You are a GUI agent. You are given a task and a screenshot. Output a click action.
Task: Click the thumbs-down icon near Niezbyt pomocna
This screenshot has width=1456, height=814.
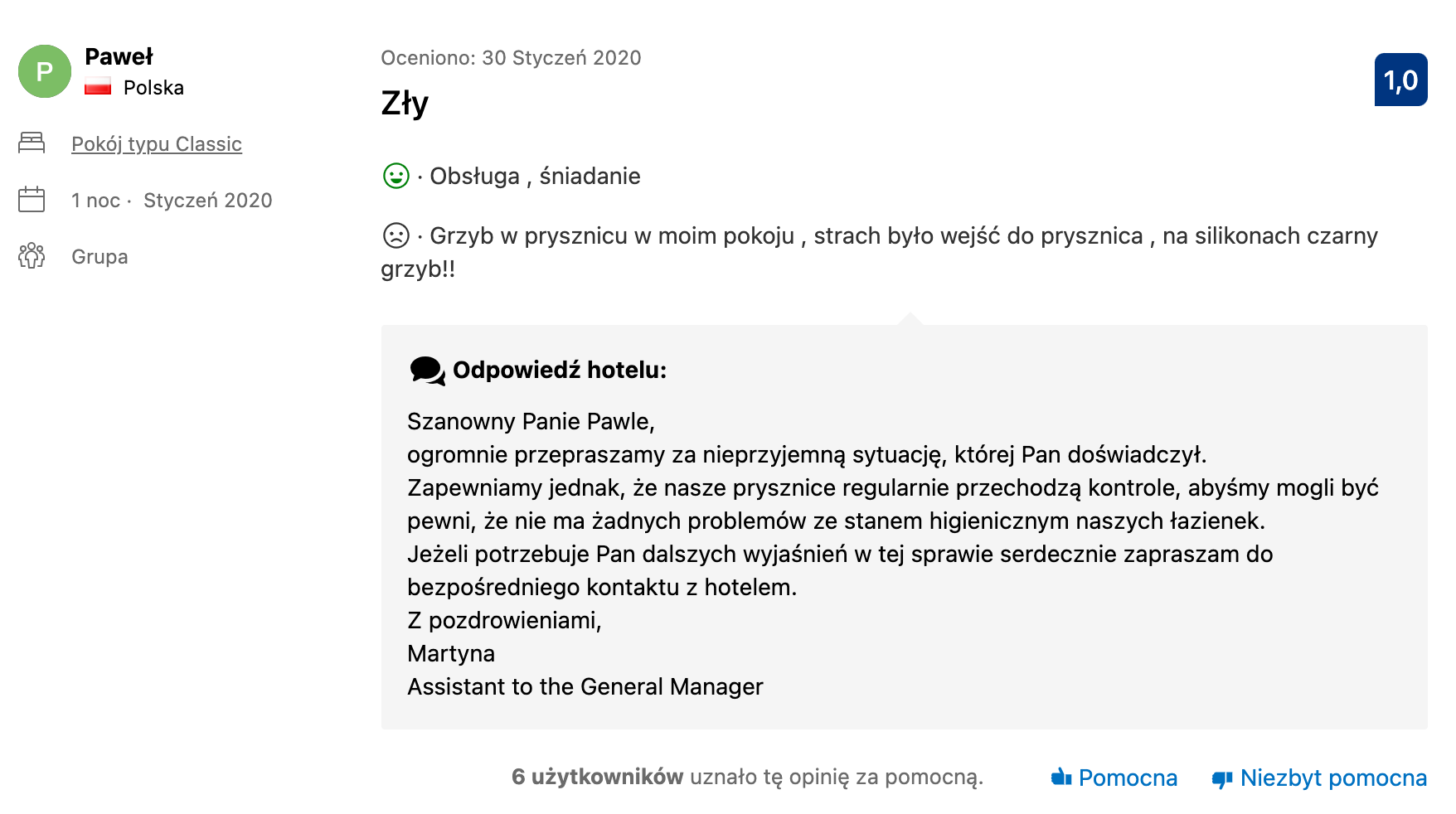click(x=1221, y=778)
